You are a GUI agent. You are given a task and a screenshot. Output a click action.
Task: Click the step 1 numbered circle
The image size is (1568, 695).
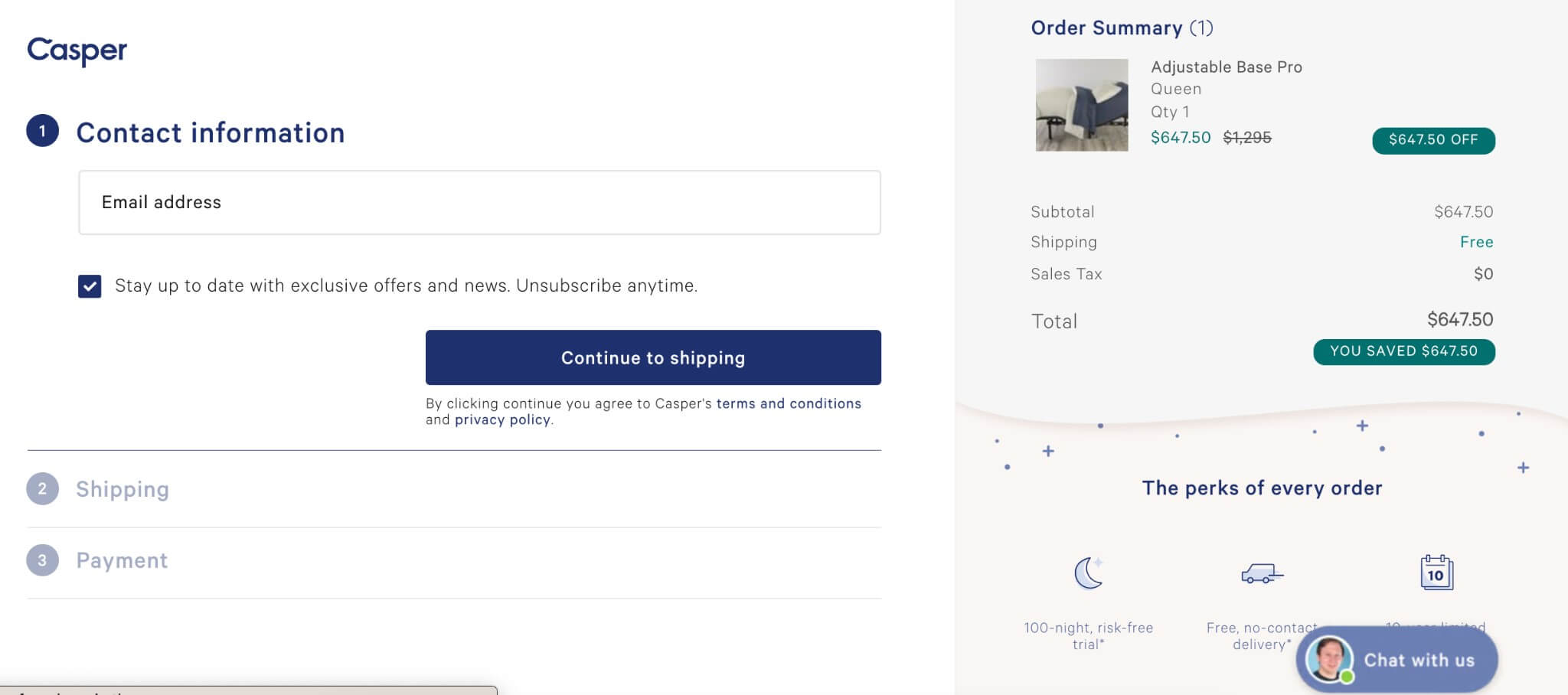click(44, 132)
